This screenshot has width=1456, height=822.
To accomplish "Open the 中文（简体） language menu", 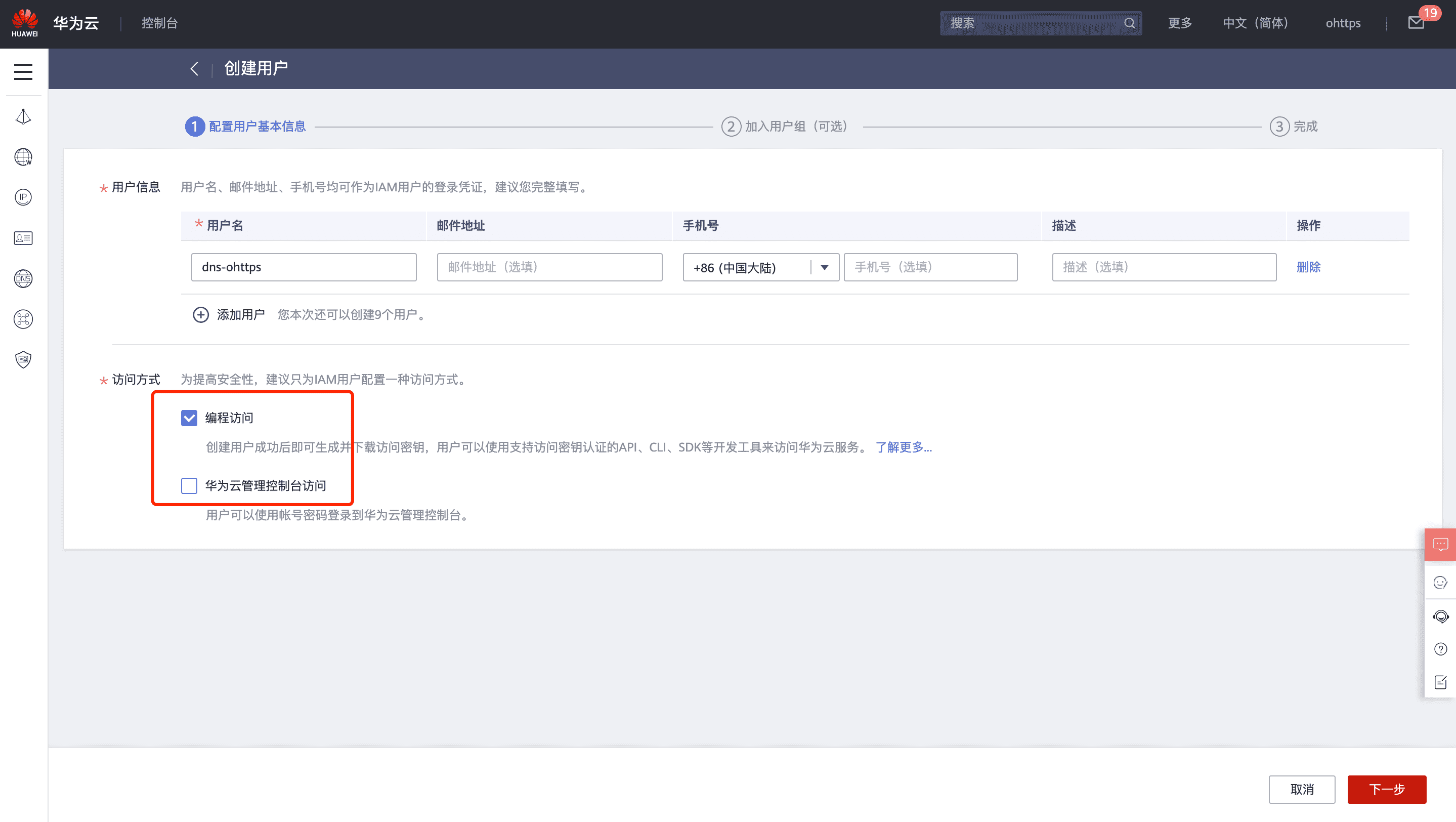I will [x=1255, y=23].
